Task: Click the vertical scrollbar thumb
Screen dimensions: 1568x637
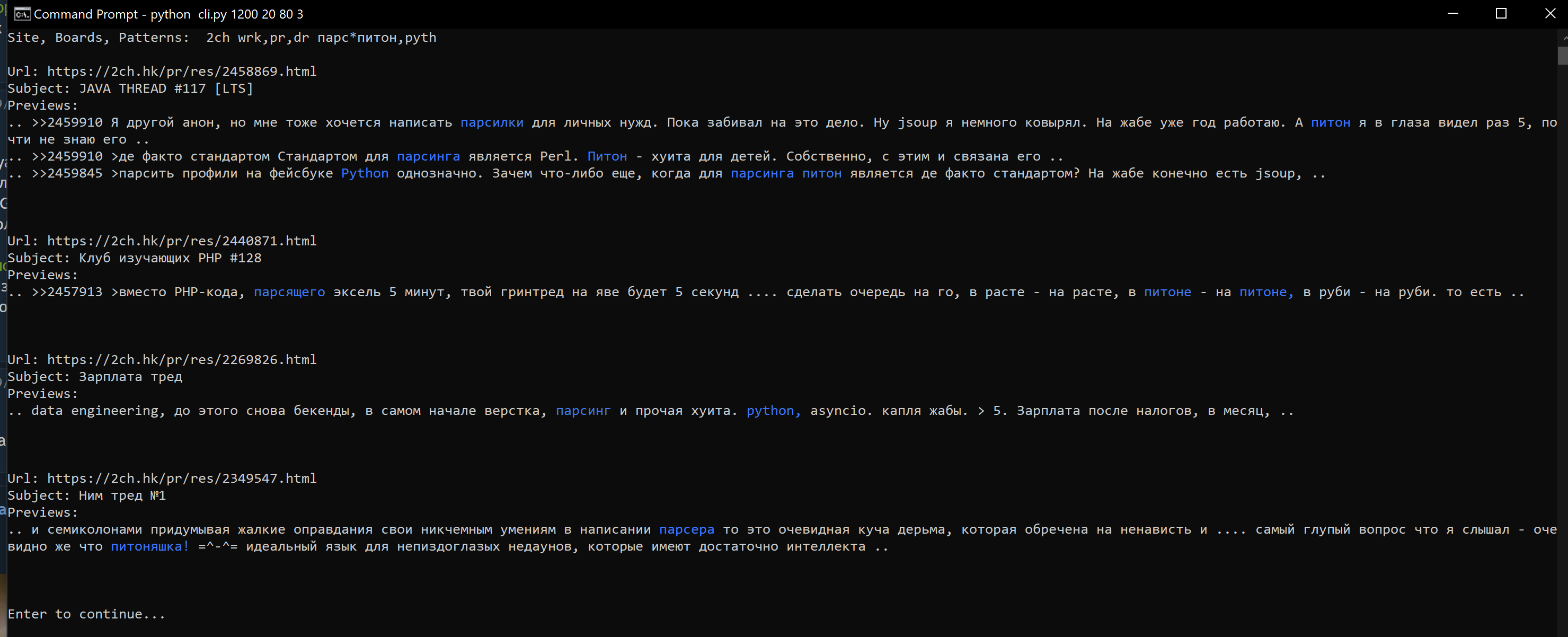Action: coord(1563,56)
